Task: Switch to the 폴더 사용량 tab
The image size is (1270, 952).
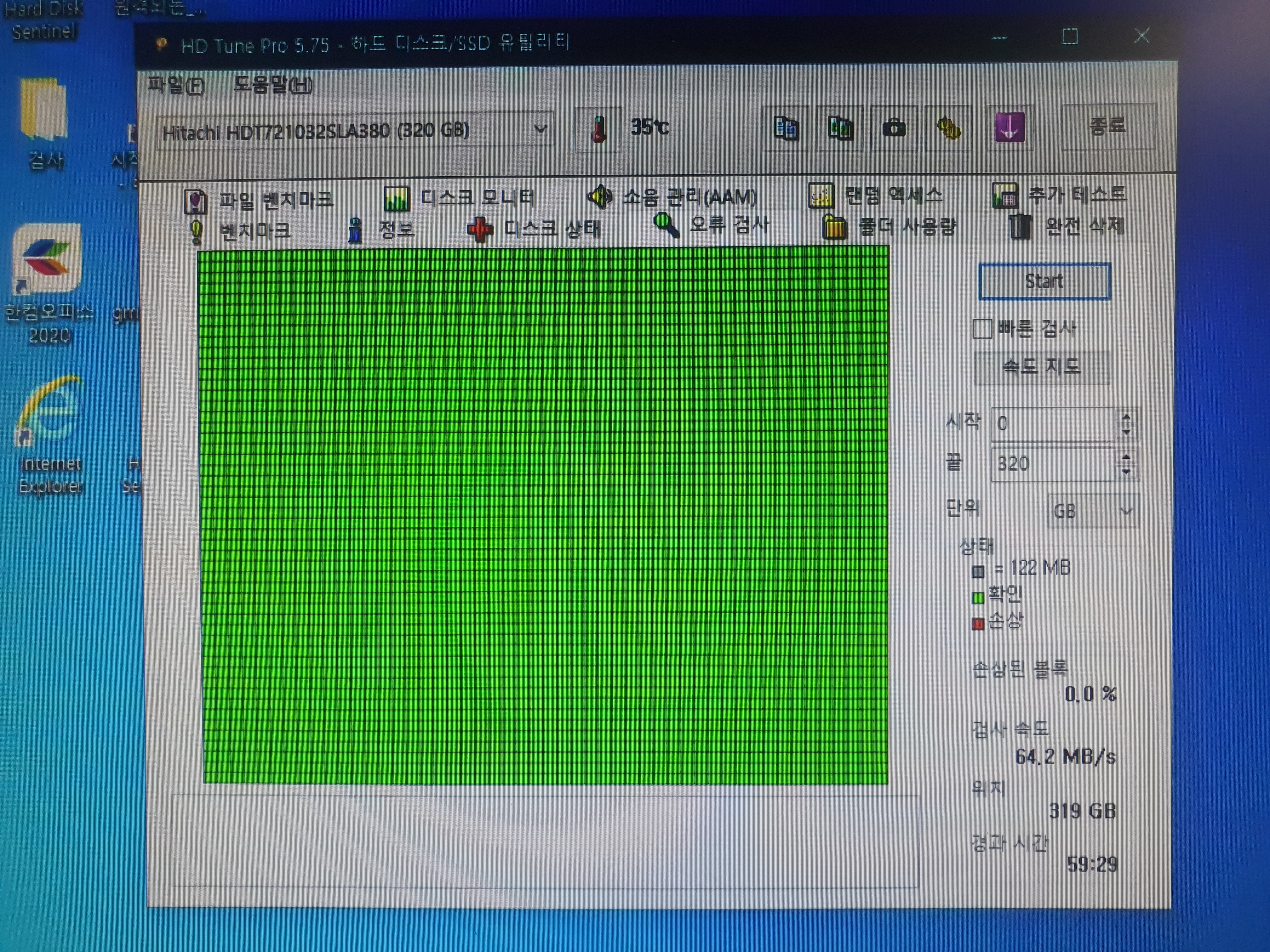Action: 889,227
